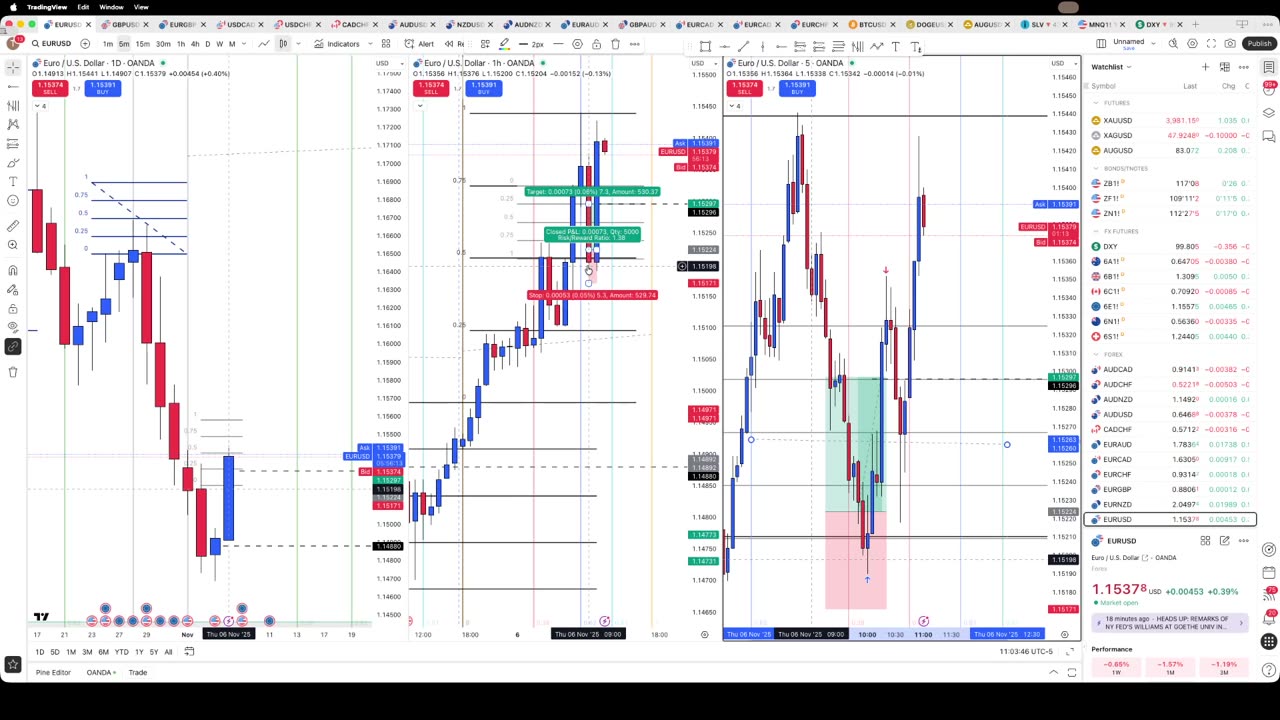
Task: Click the add symbol compare plus icon
Action: tap(85, 44)
